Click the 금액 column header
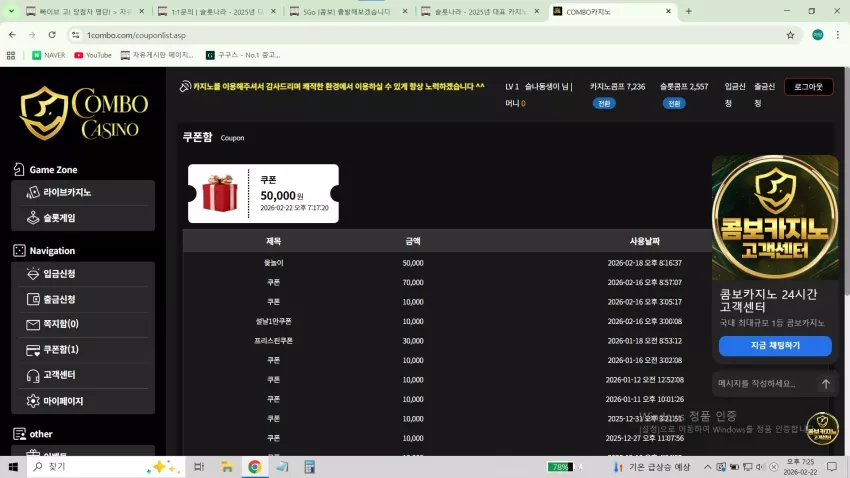The image size is (850, 478). pyautogui.click(x=413, y=241)
